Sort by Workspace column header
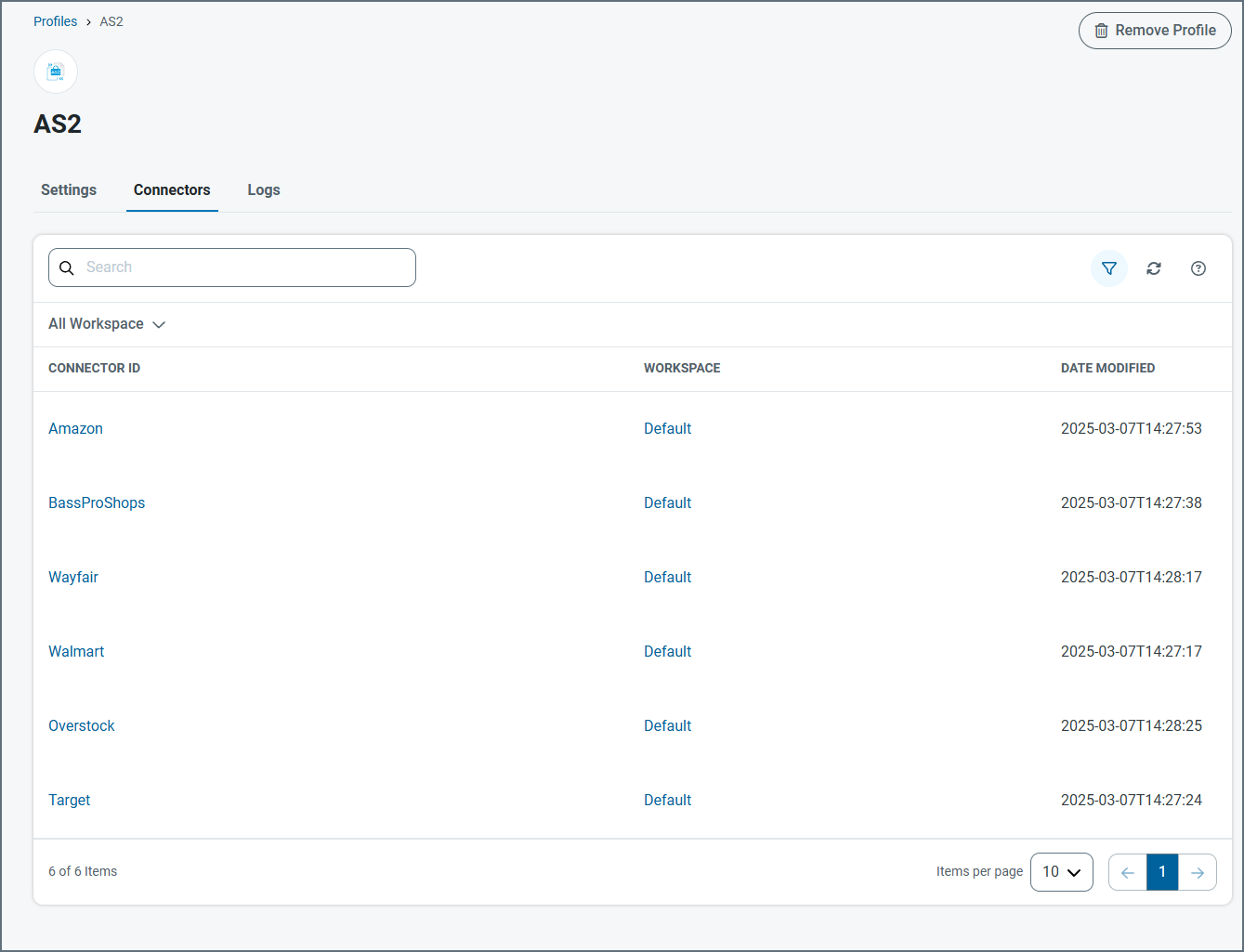 click(682, 368)
